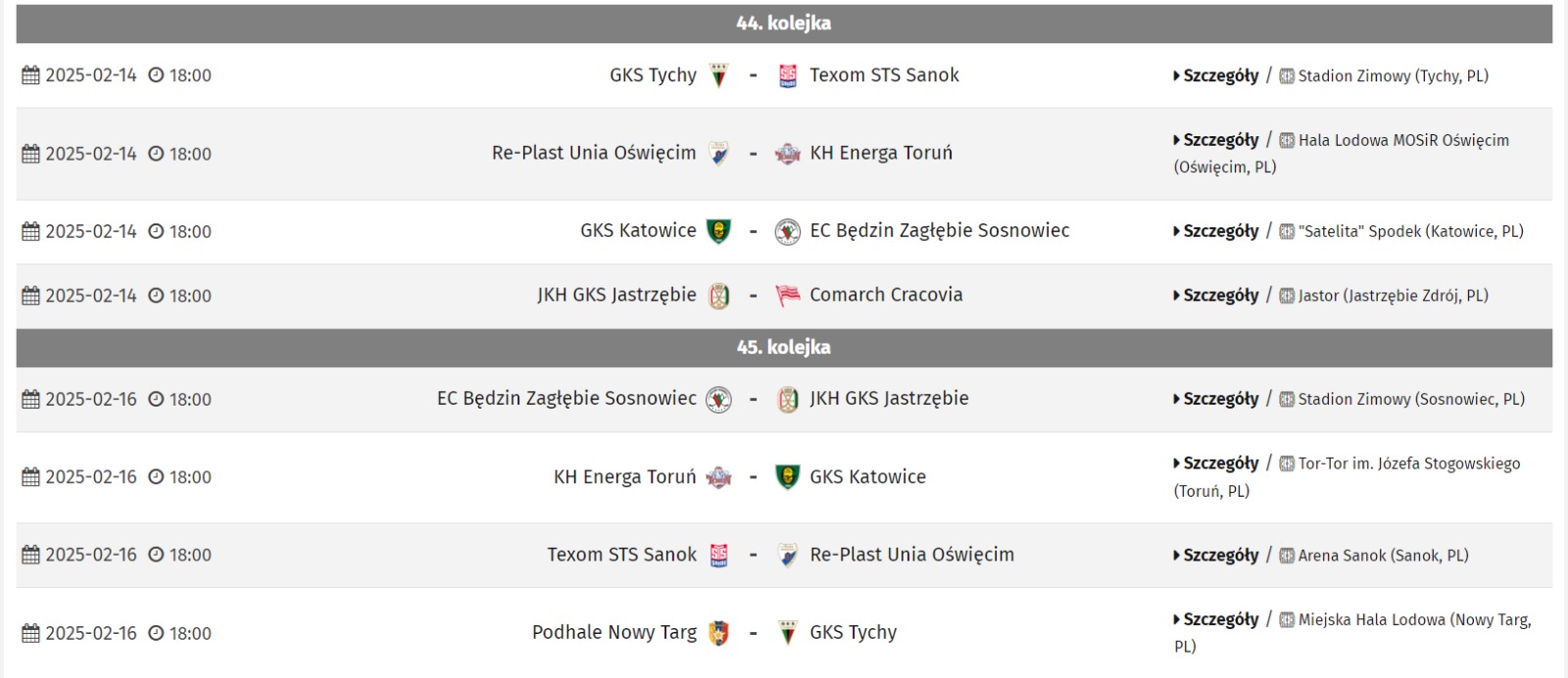Viewport: 1568px width, 678px height.
Task: Click the calendar icon for the Podhale Nowy Targ match
Action: 31,633
